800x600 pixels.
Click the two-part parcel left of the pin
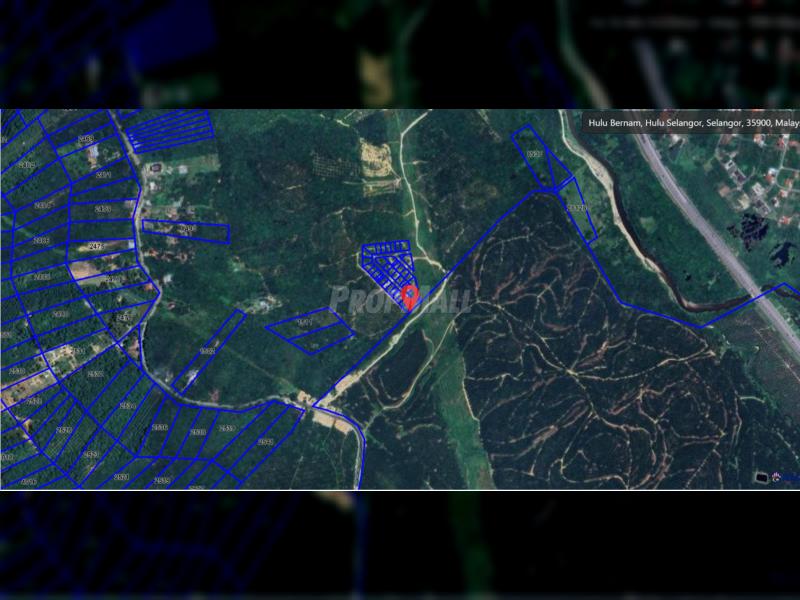tap(310, 329)
